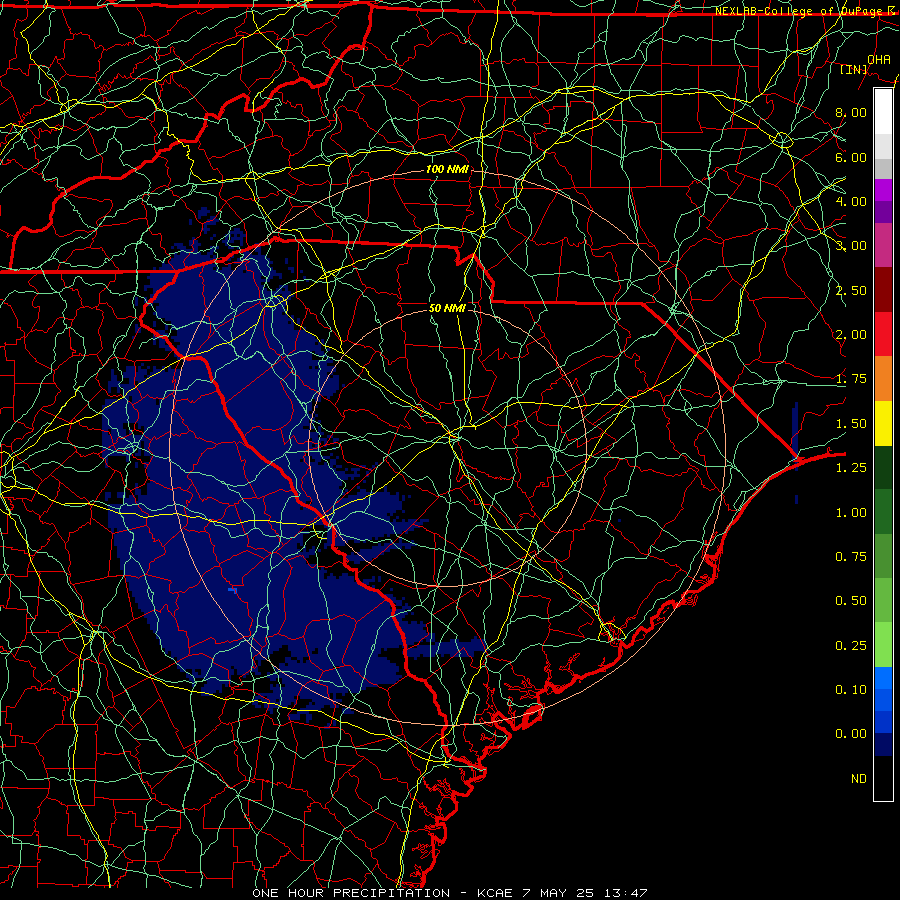Viewport: 900px width, 900px height.
Task: Click the 0.75 legend value
Action: (851, 557)
